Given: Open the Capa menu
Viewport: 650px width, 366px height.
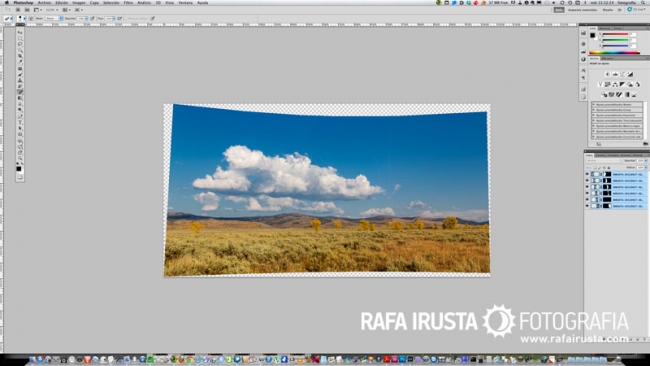Looking at the screenshot, I should (x=94, y=2).
